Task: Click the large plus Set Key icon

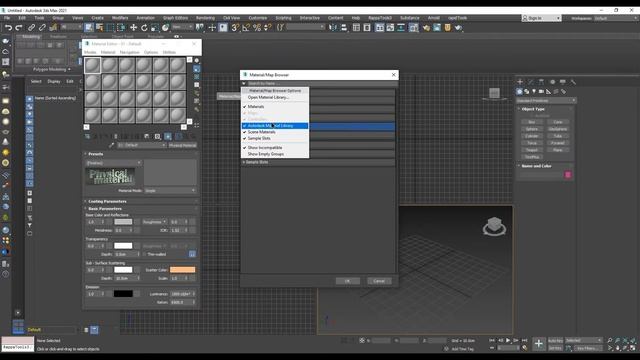Action: click(539, 344)
